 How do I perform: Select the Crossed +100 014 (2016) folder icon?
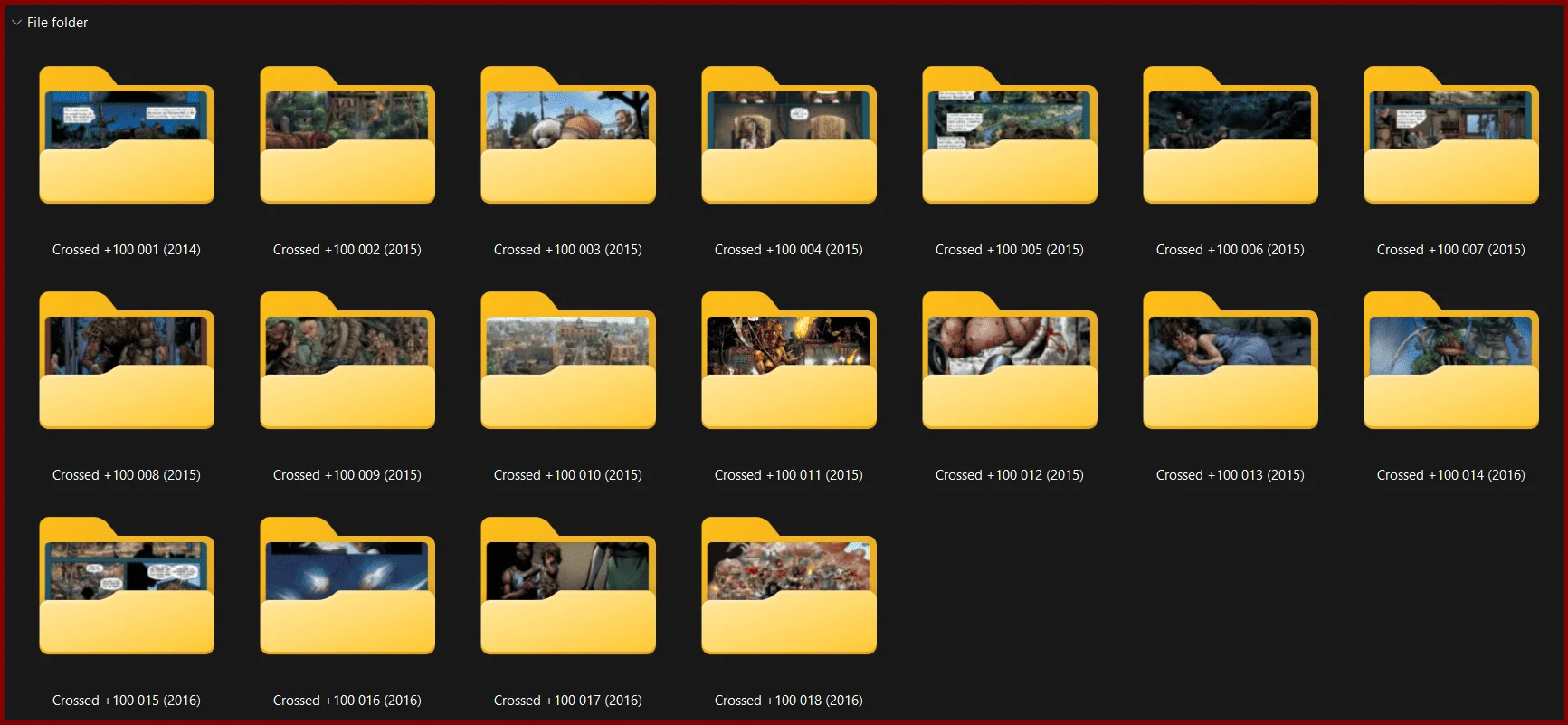1451,360
